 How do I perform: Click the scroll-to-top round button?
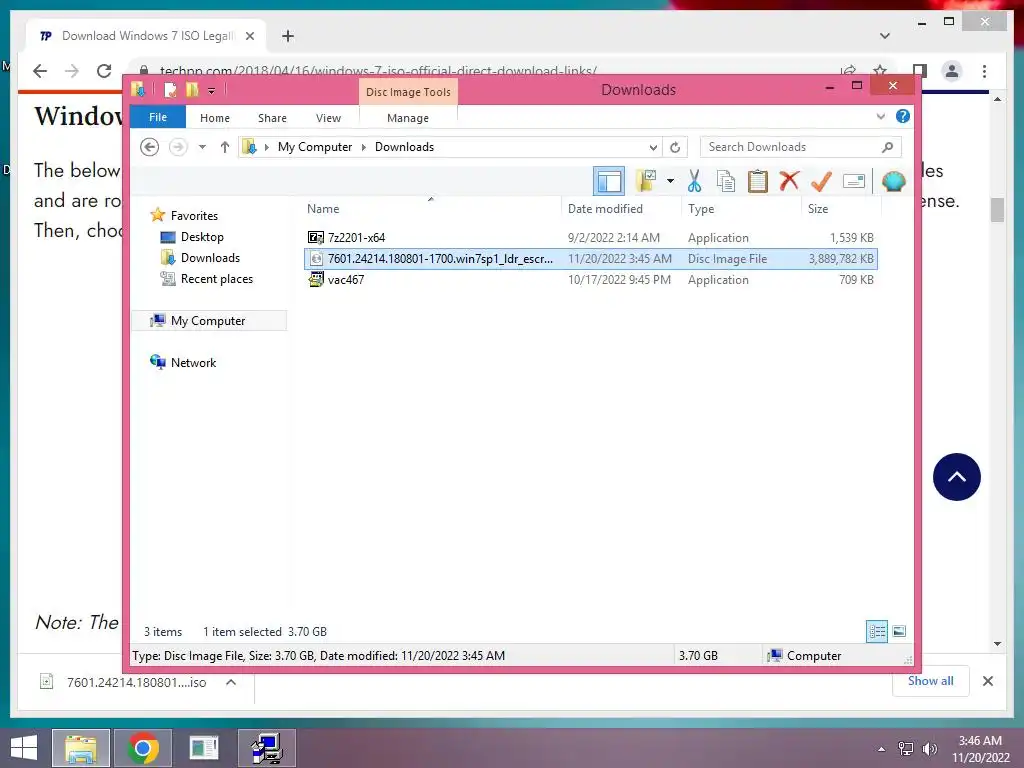click(957, 477)
